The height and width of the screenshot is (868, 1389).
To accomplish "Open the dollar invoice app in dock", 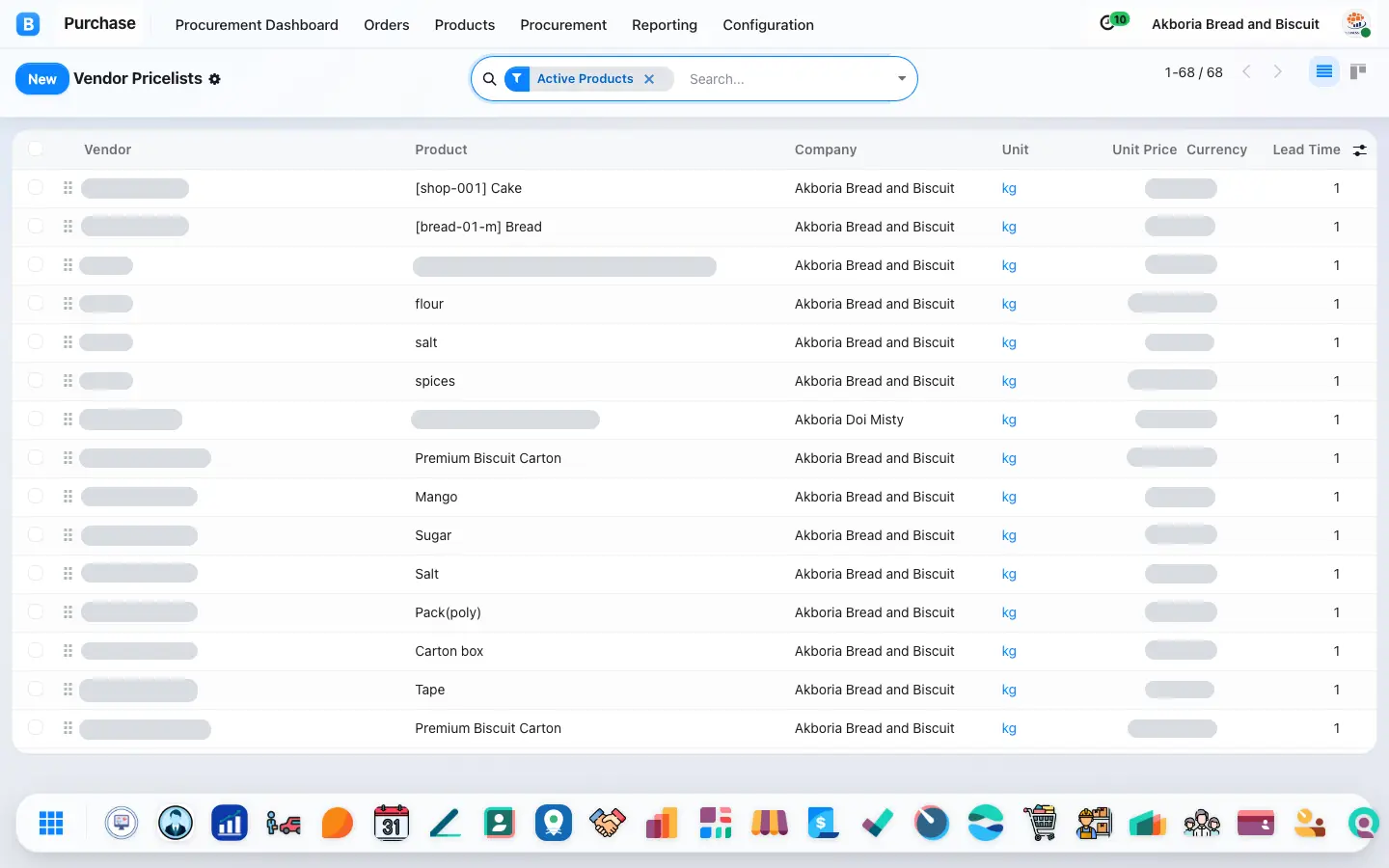I will pyautogui.click(x=824, y=823).
